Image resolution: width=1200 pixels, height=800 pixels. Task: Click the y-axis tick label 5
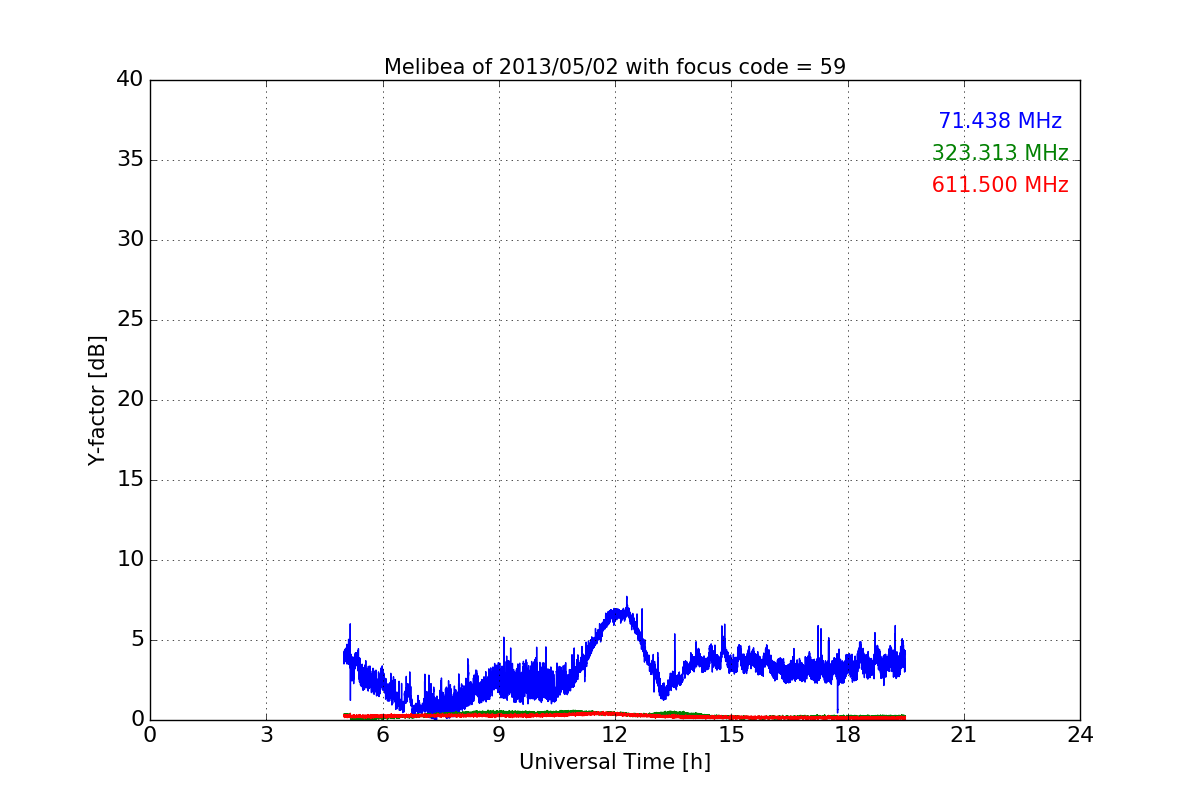coord(137,640)
